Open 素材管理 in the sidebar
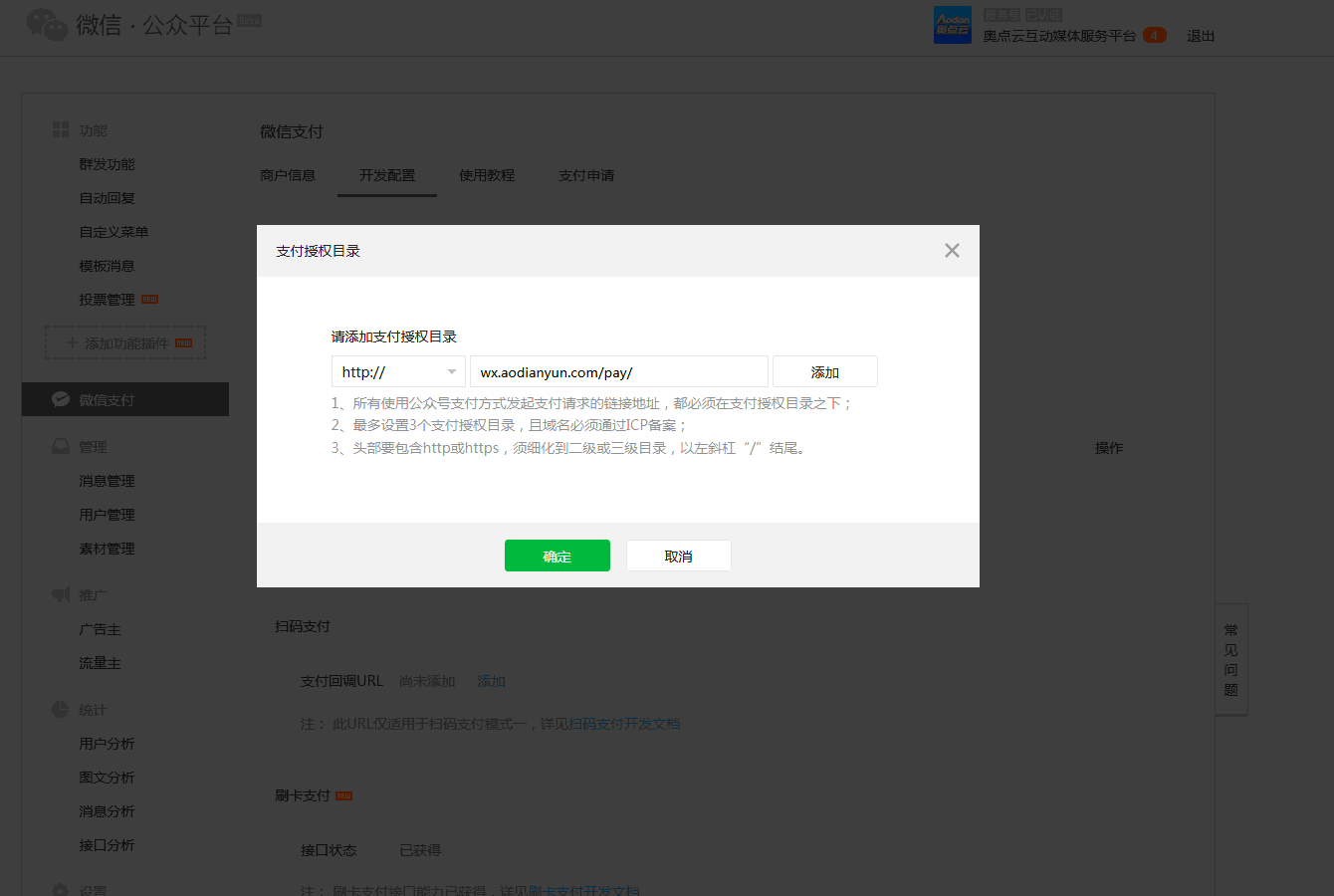 click(107, 549)
